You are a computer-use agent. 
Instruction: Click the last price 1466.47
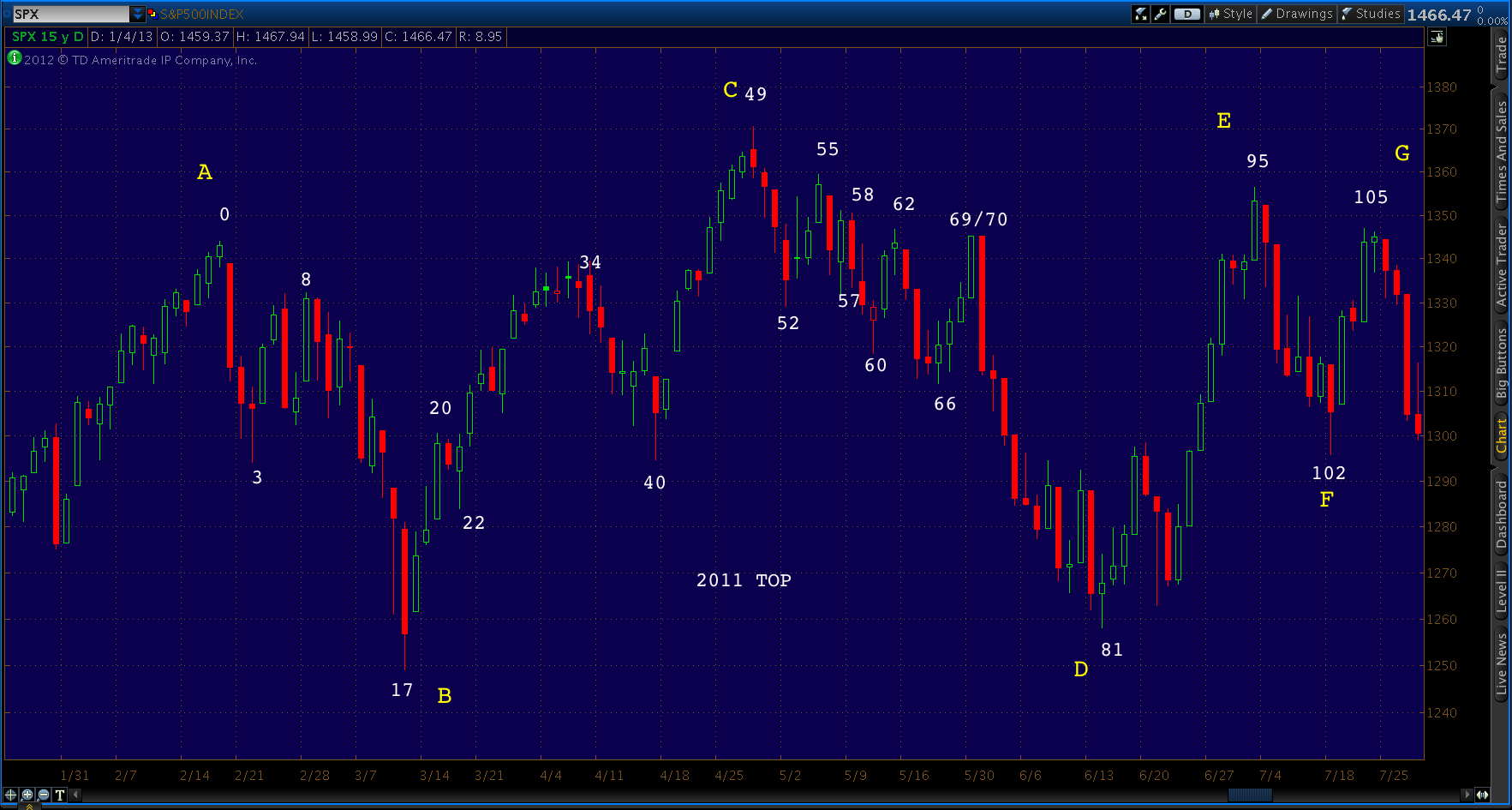click(1438, 15)
